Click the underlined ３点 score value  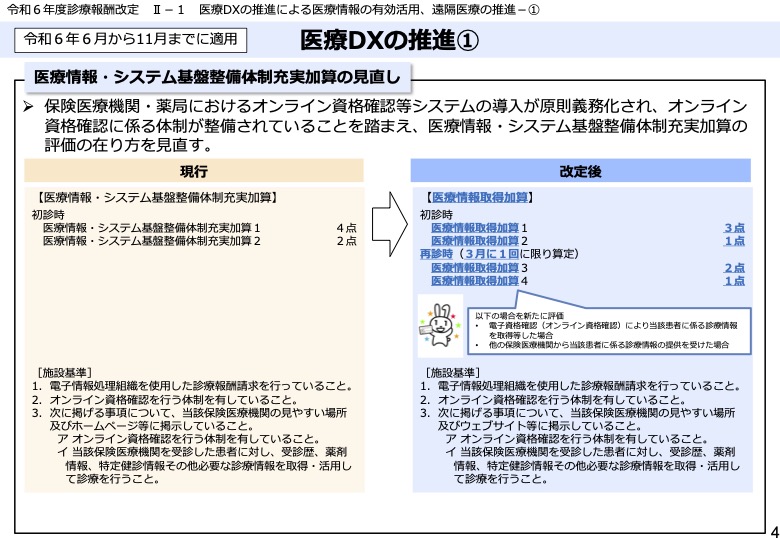click(x=734, y=228)
